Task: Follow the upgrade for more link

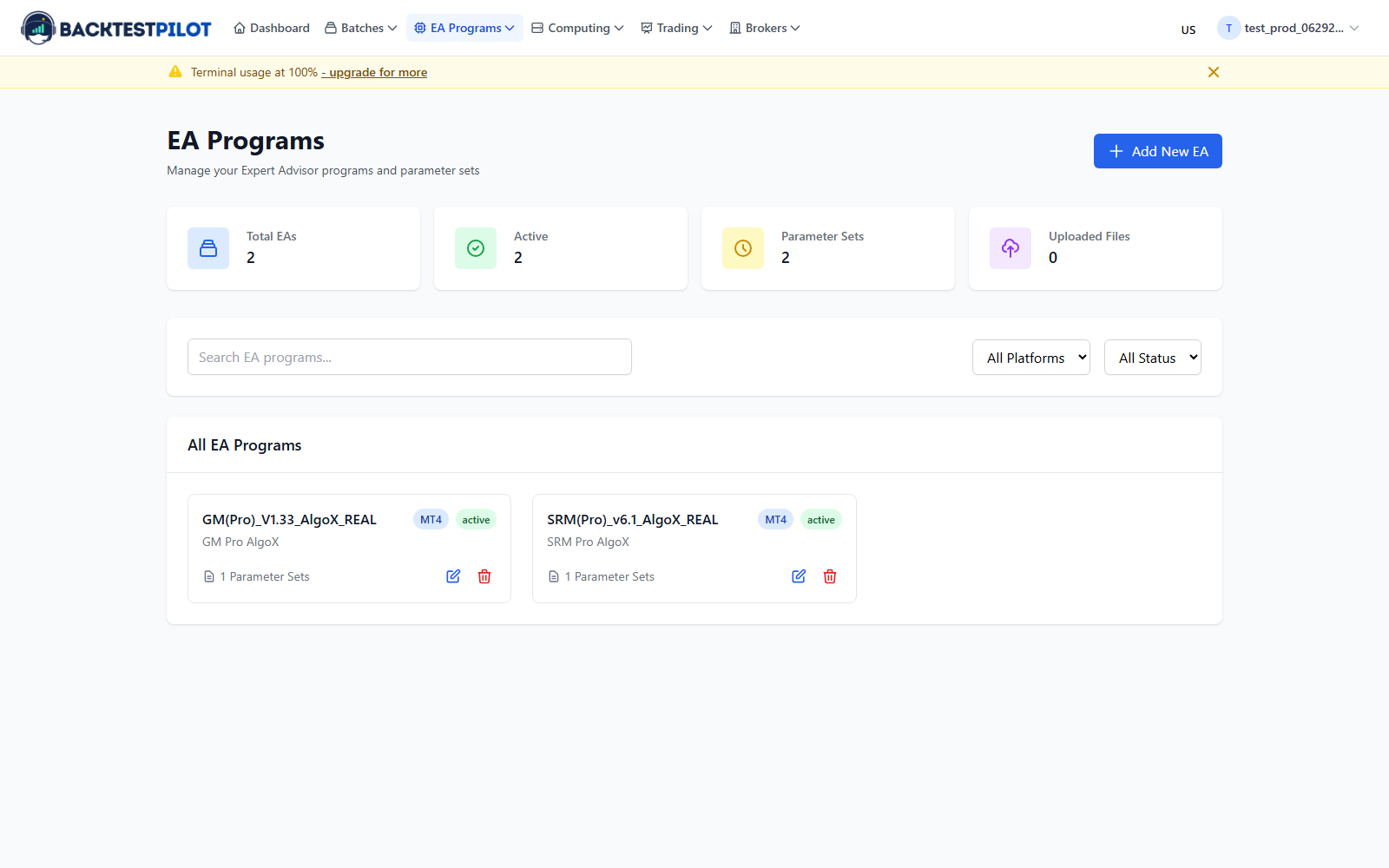Action: (374, 72)
